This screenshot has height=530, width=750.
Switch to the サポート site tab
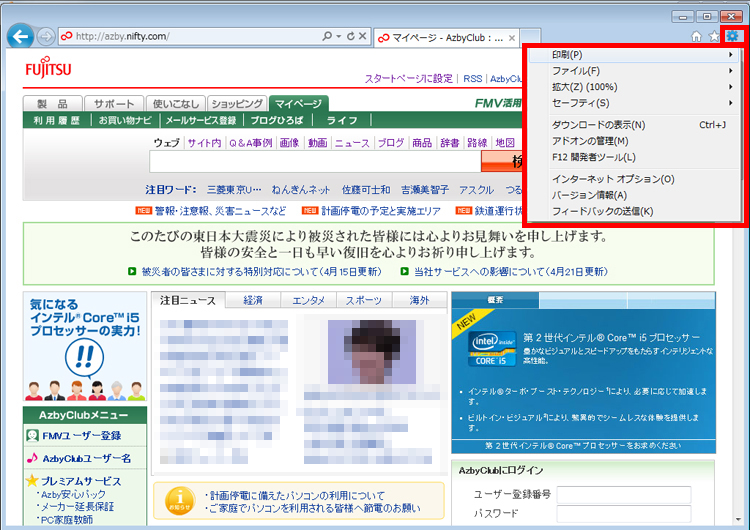point(114,103)
